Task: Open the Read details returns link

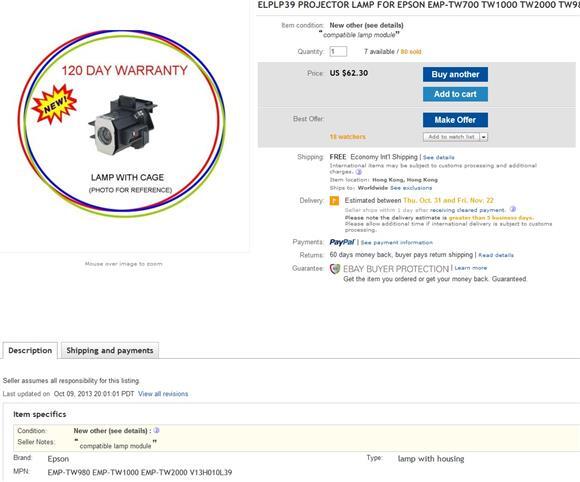Action: pyautogui.click(x=496, y=255)
